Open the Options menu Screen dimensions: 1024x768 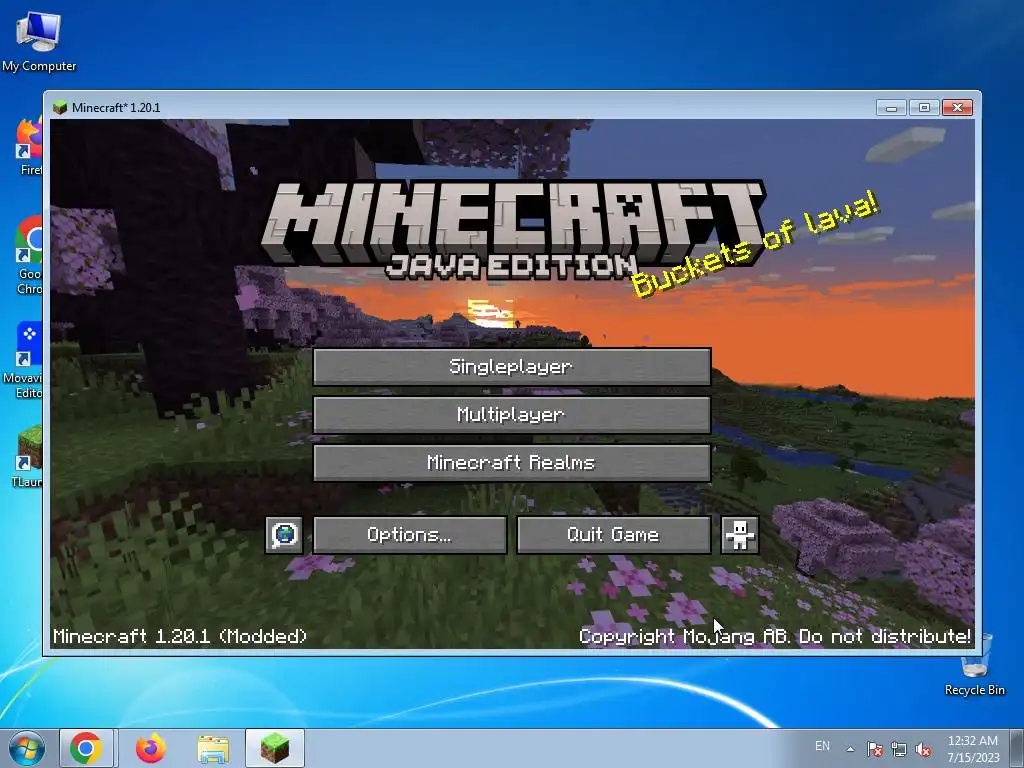pos(409,535)
